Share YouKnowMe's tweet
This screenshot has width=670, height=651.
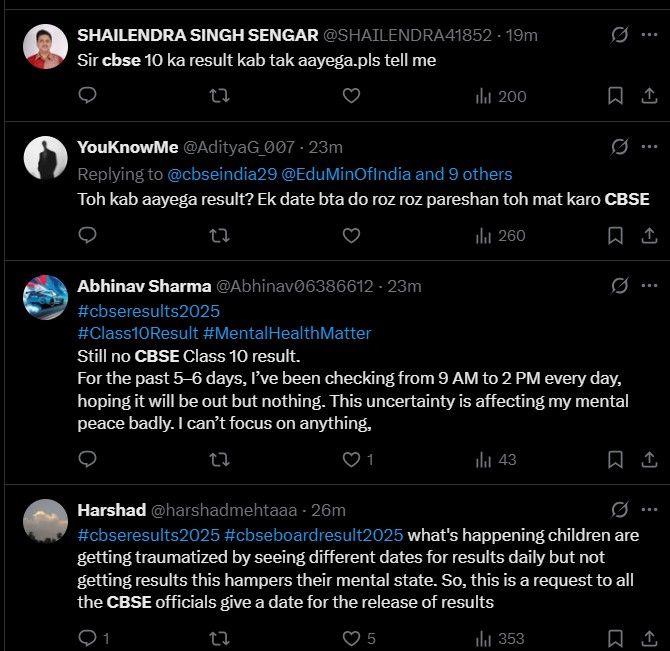(648, 236)
